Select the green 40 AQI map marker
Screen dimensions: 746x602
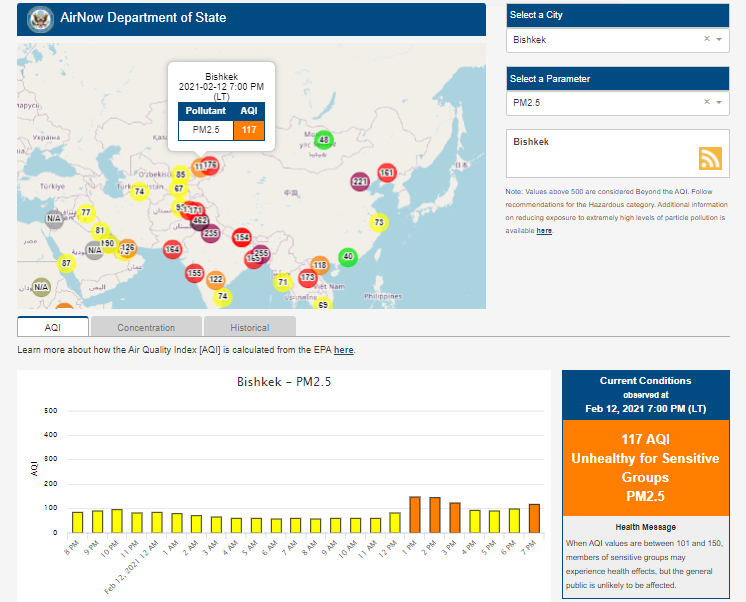coord(348,257)
